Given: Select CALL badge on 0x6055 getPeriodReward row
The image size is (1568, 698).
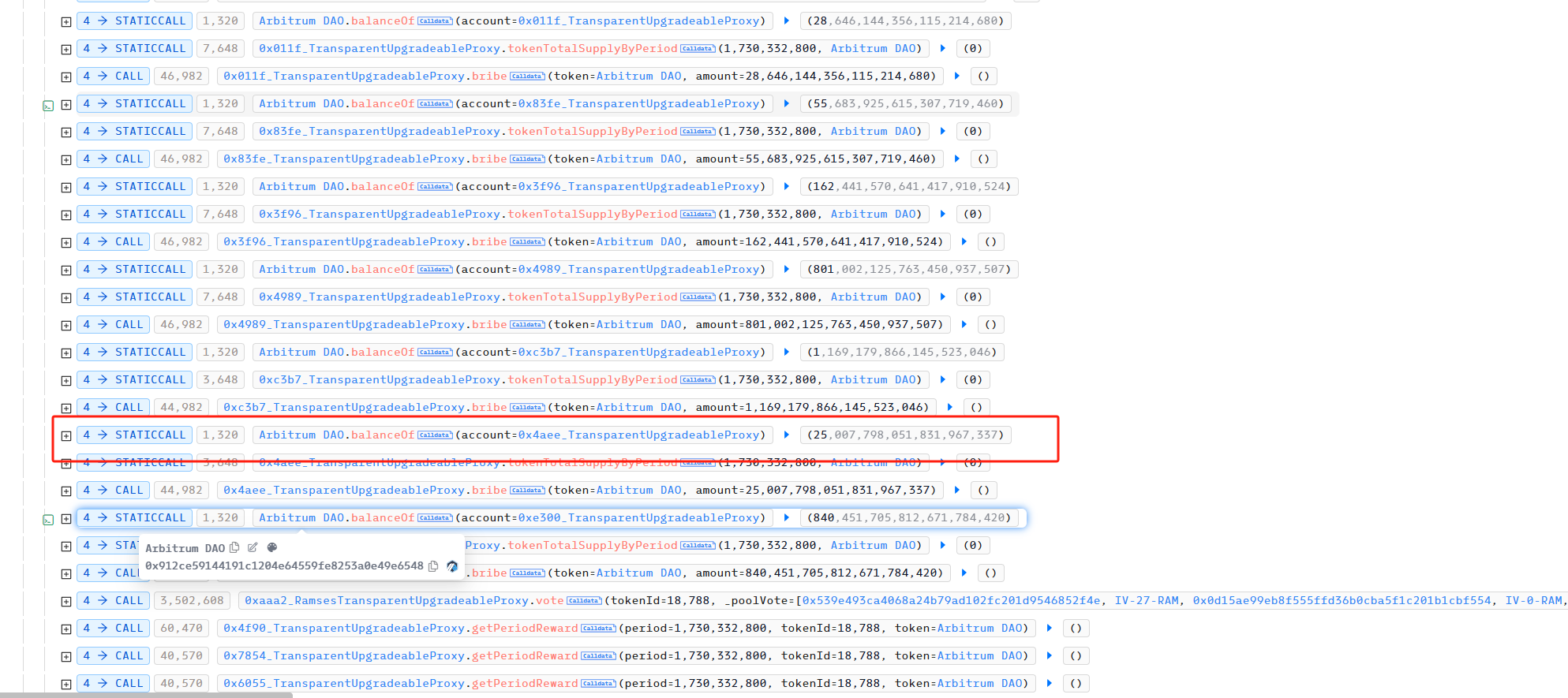Looking at the screenshot, I should point(113,684).
